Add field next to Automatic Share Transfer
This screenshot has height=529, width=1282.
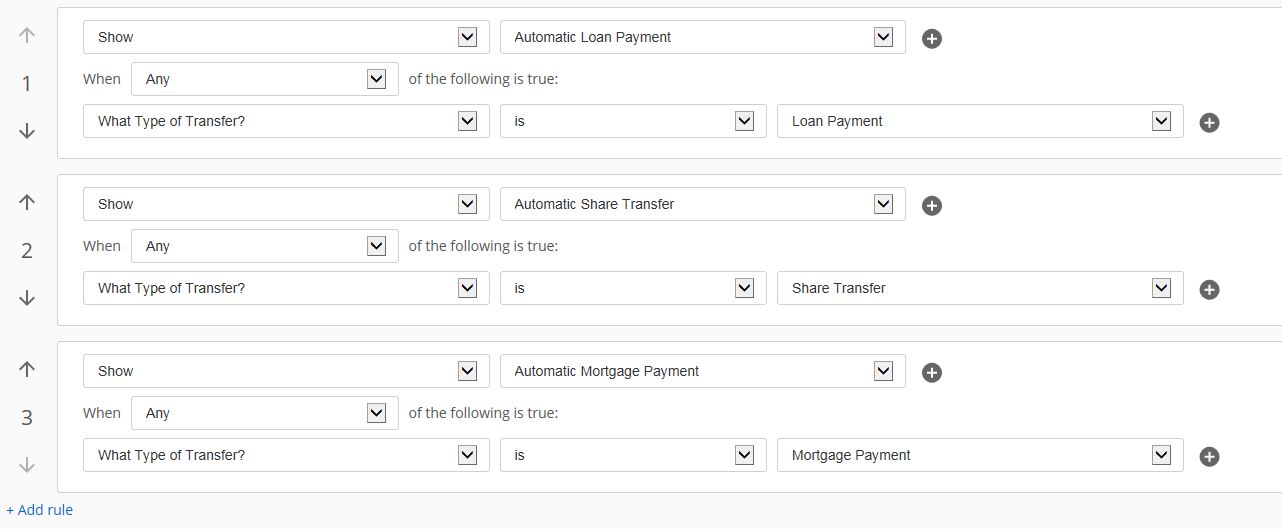coord(931,206)
